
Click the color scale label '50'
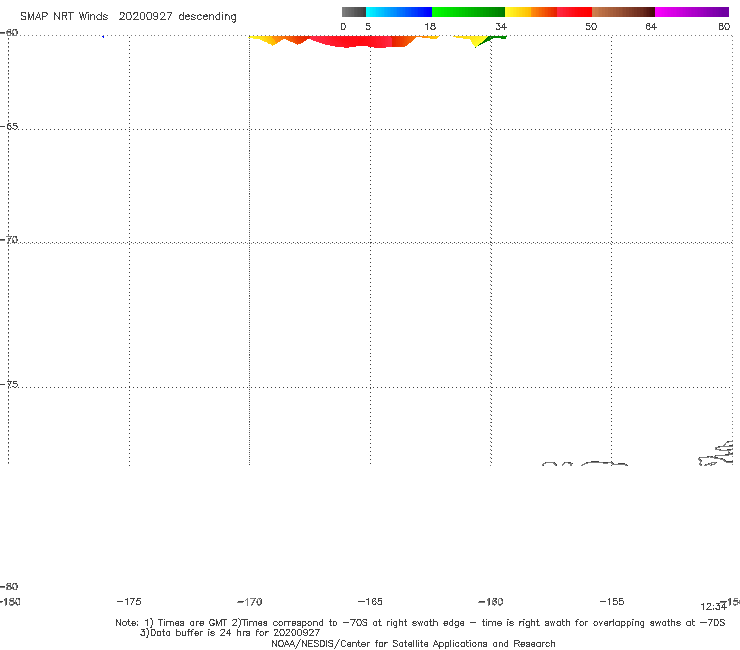pyautogui.click(x=591, y=27)
